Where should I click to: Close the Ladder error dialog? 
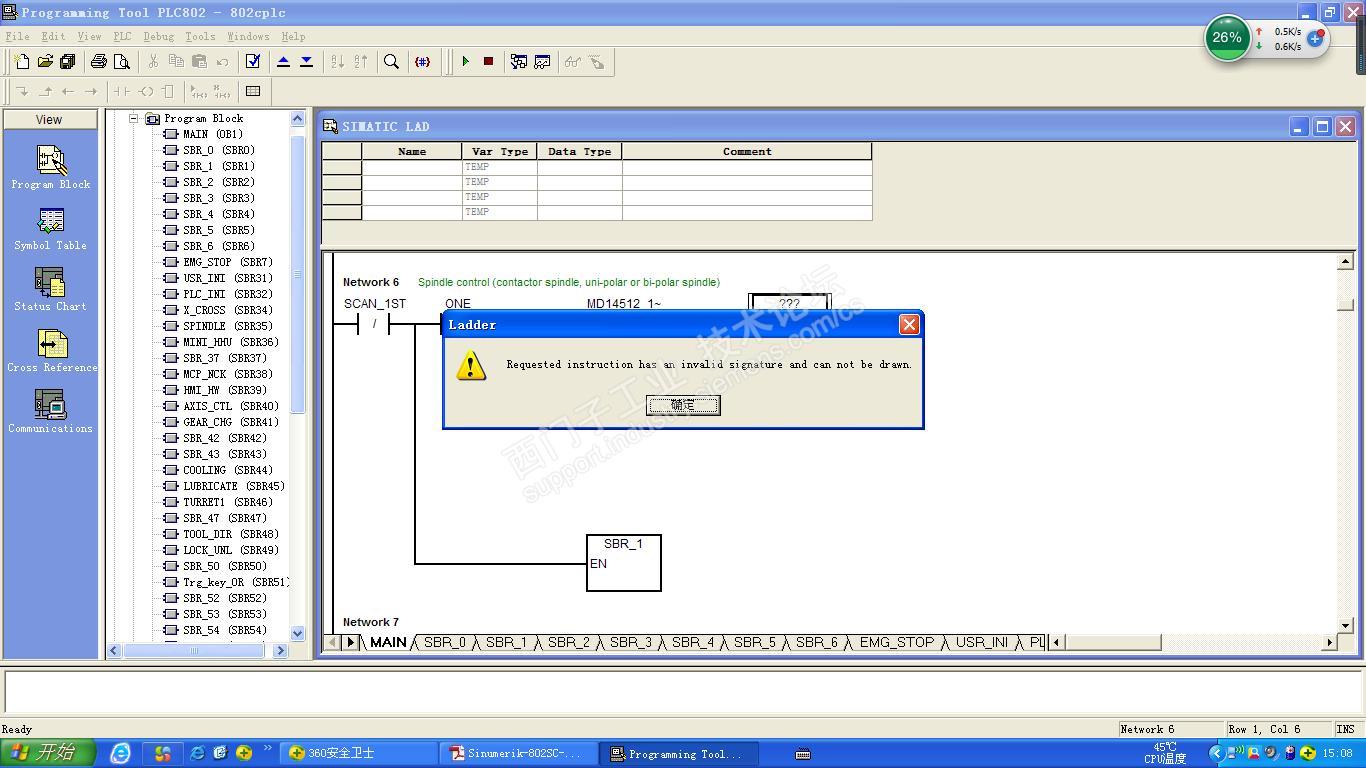tap(909, 324)
